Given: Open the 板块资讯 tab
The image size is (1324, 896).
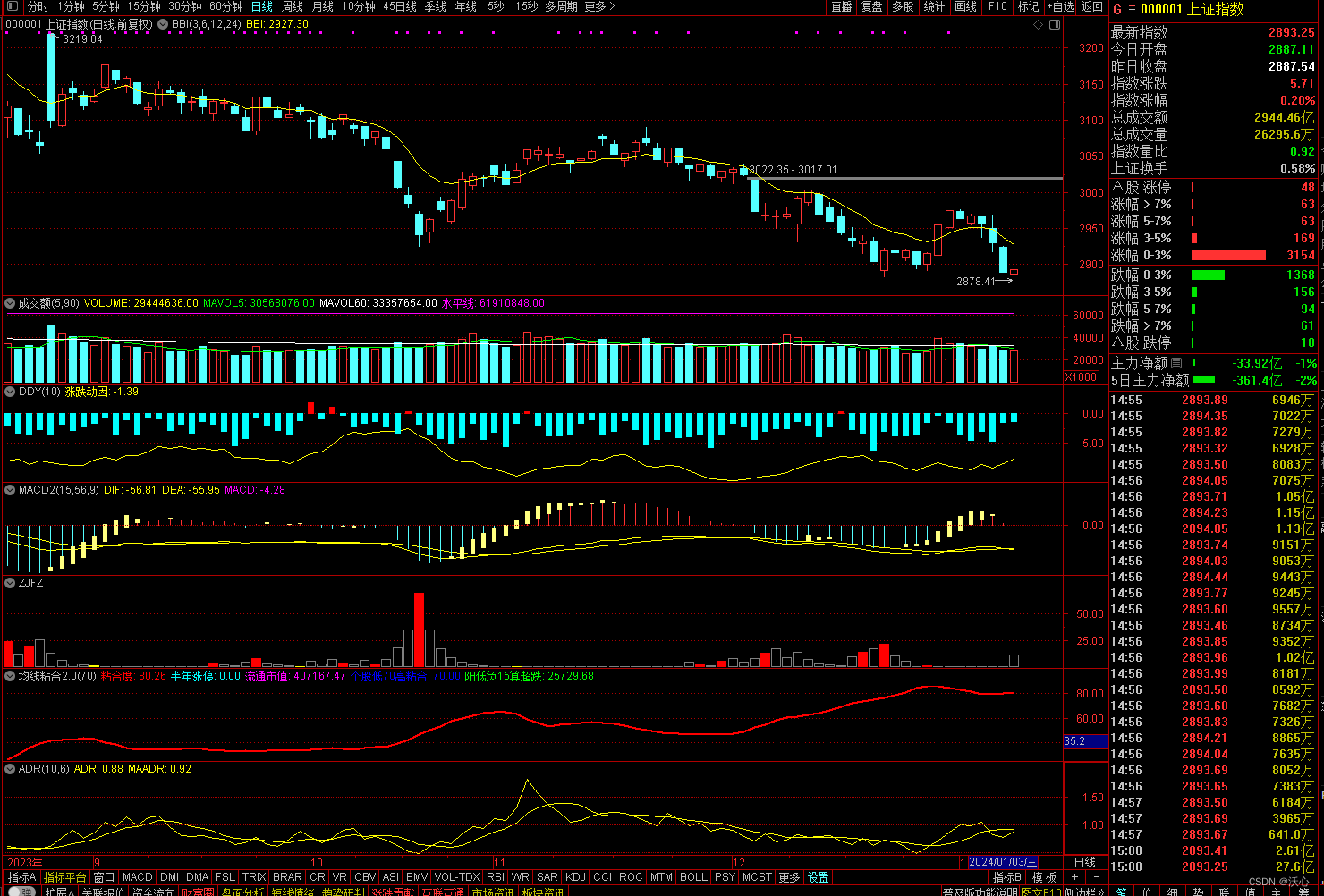Looking at the screenshot, I should (543, 892).
